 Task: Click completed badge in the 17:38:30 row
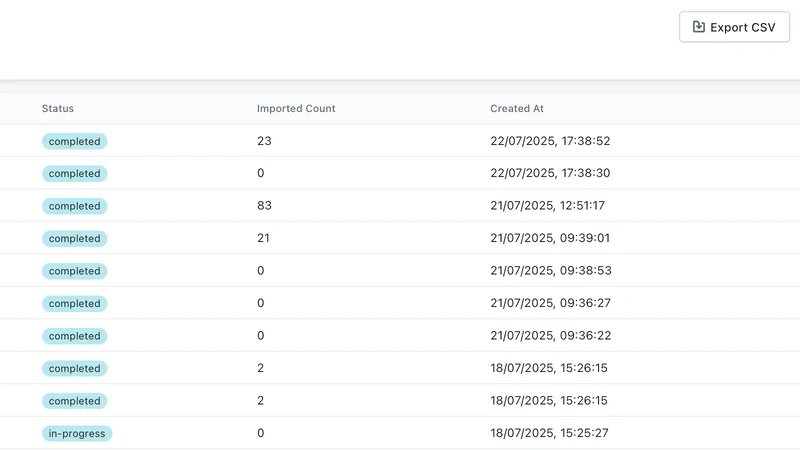point(74,173)
